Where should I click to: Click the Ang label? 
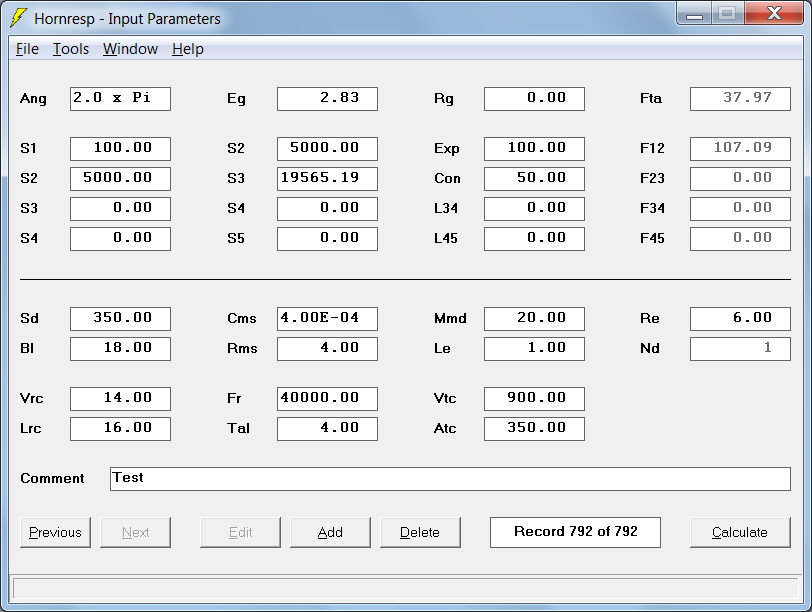(33, 98)
